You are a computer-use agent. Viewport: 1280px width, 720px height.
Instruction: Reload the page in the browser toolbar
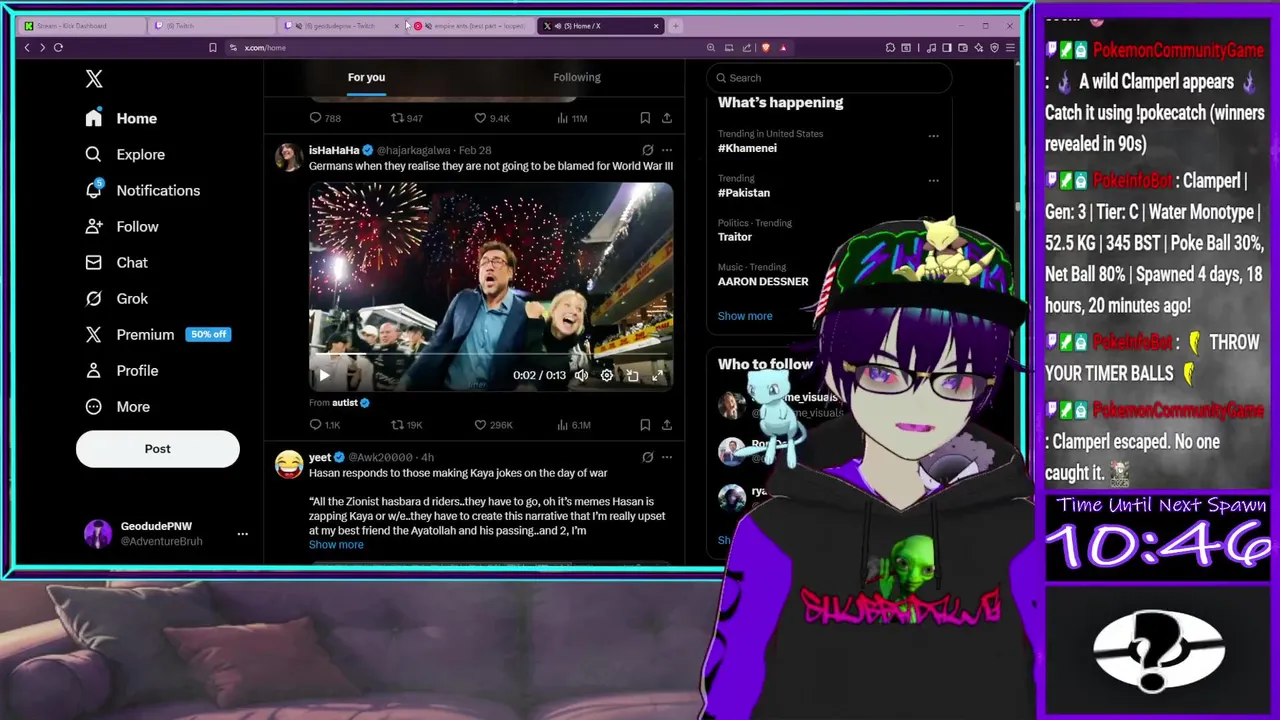(58, 47)
